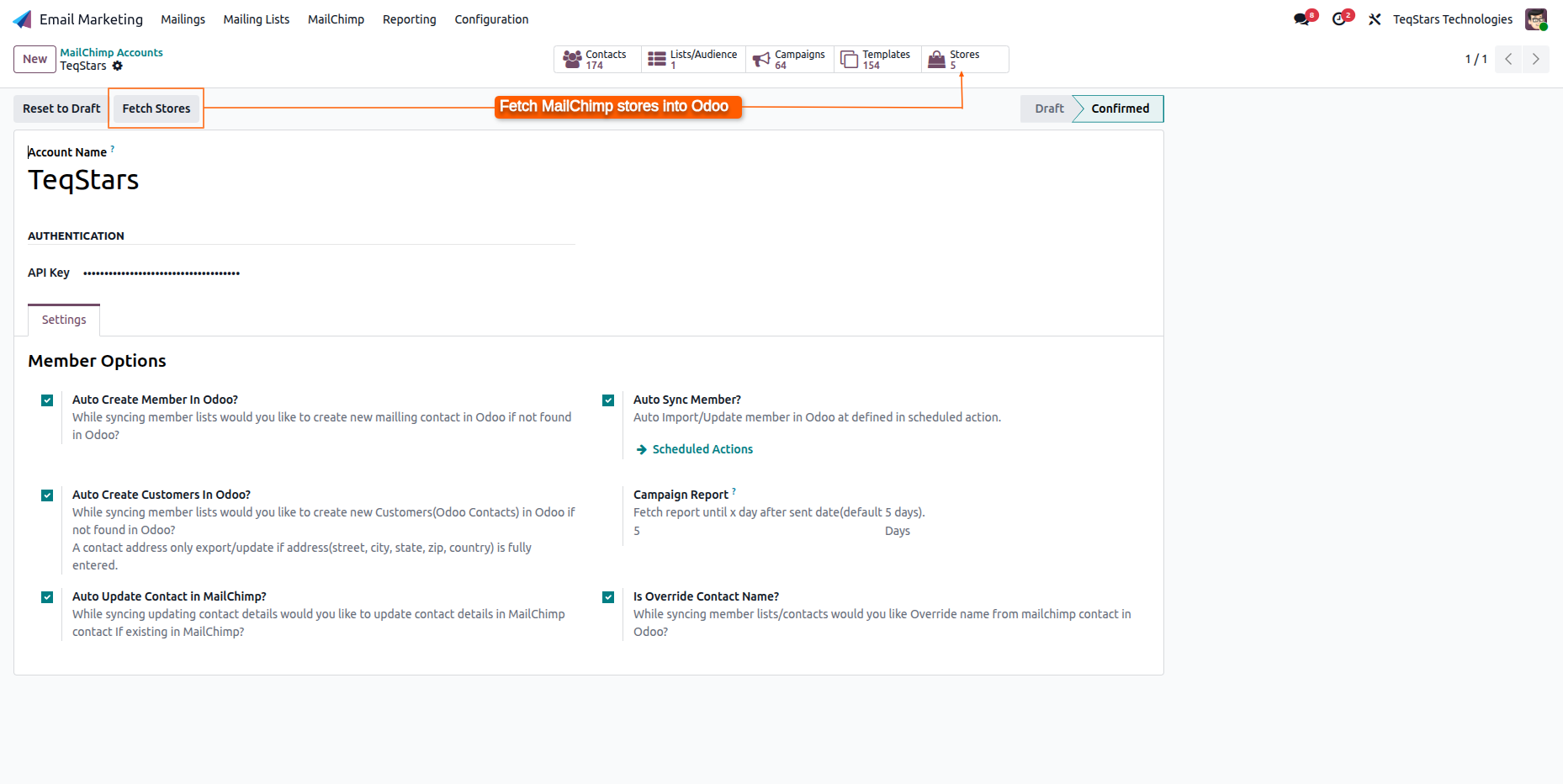This screenshot has width=1563, height=784.
Task: Open the Mailings menu
Action: [x=183, y=19]
